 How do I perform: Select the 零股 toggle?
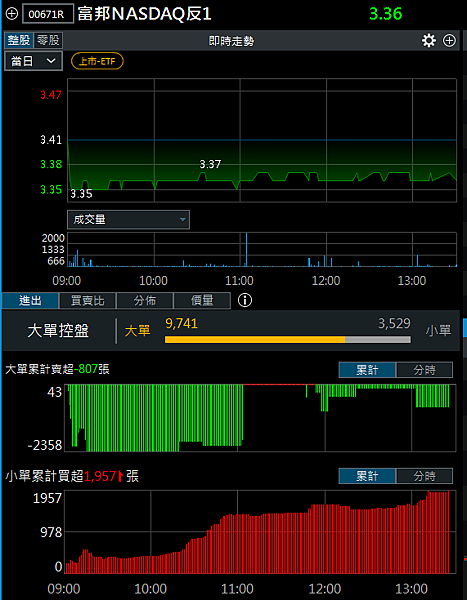tap(48, 40)
